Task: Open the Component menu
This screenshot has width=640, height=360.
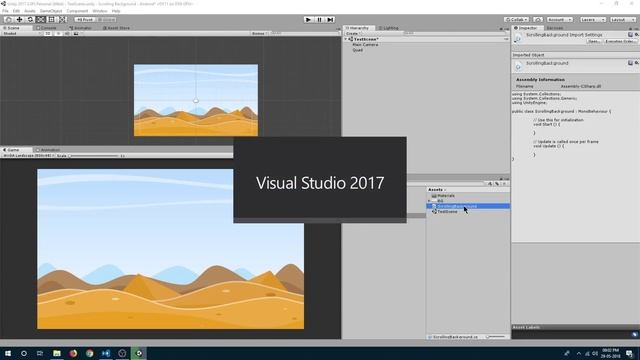Action: [x=77, y=11]
